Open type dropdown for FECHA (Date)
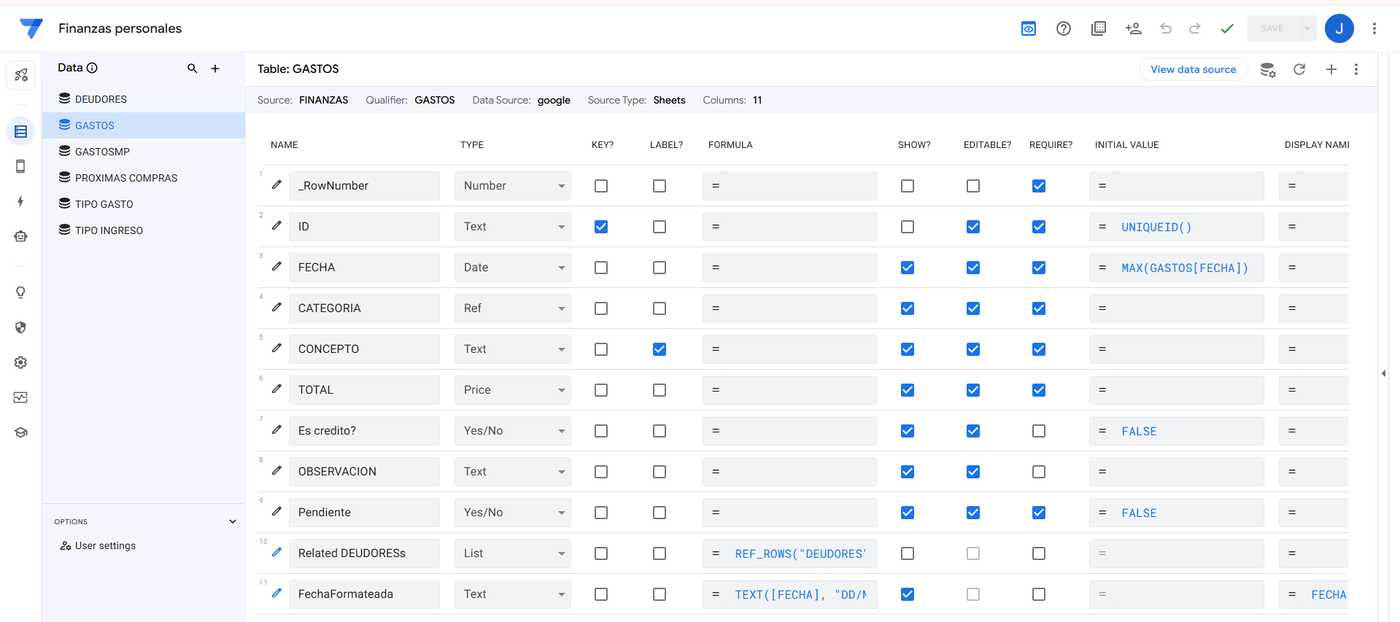Viewport: 1400px width, 622px height. click(x=513, y=267)
